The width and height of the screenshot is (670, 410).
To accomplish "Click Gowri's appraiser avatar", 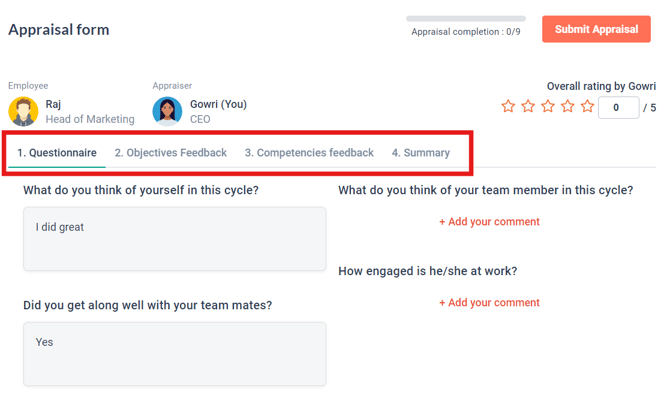I will coord(168,111).
